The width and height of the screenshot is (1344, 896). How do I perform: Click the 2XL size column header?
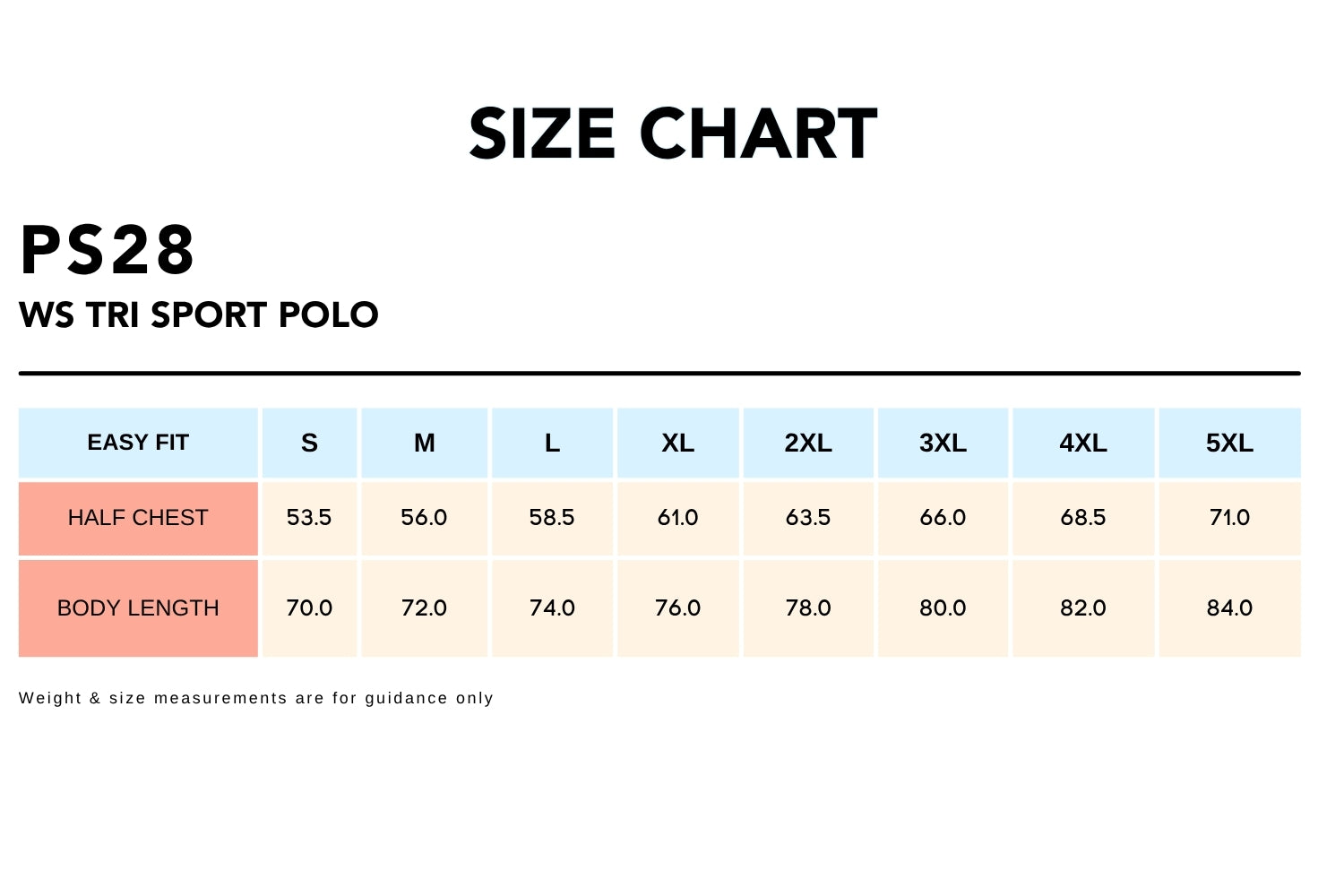pyautogui.click(x=808, y=443)
